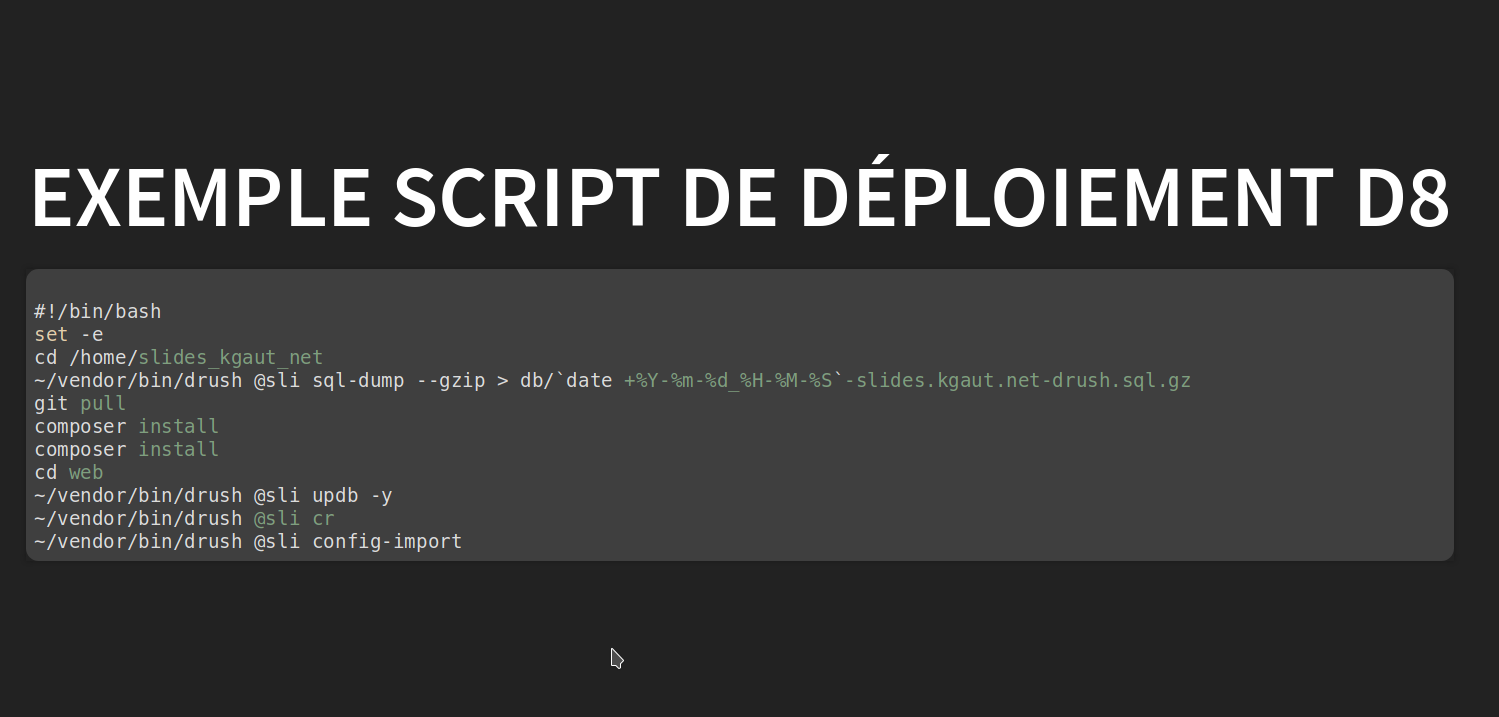Click the word EXEMPLE in the slide title
Screen dimensions: 1499x717
point(200,197)
